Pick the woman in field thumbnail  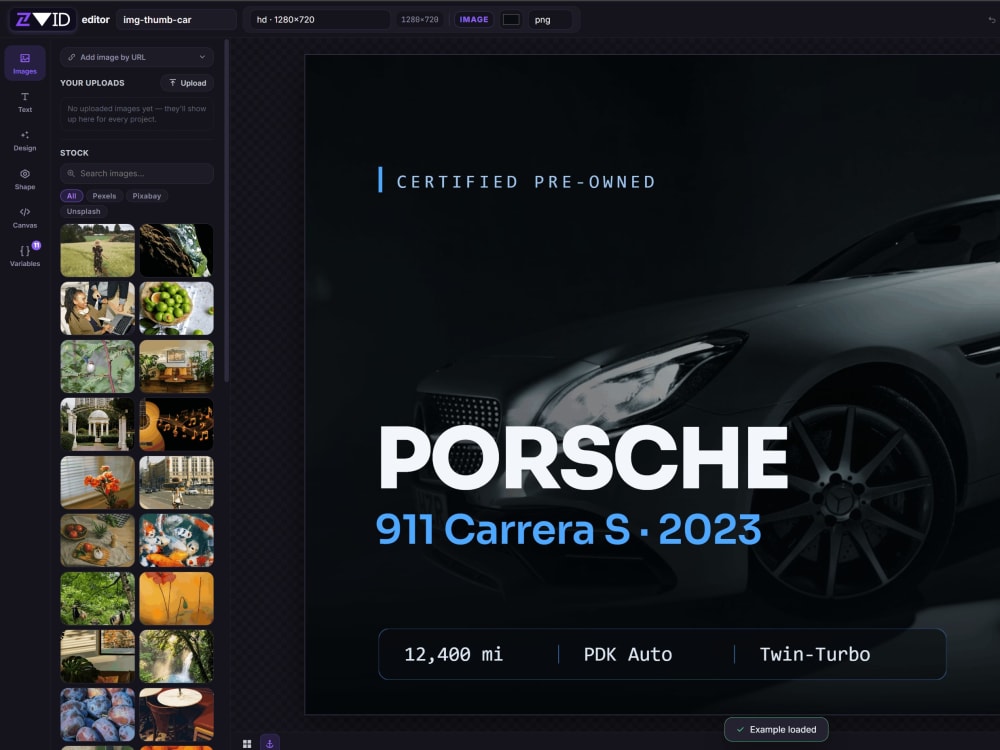coord(98,250)
